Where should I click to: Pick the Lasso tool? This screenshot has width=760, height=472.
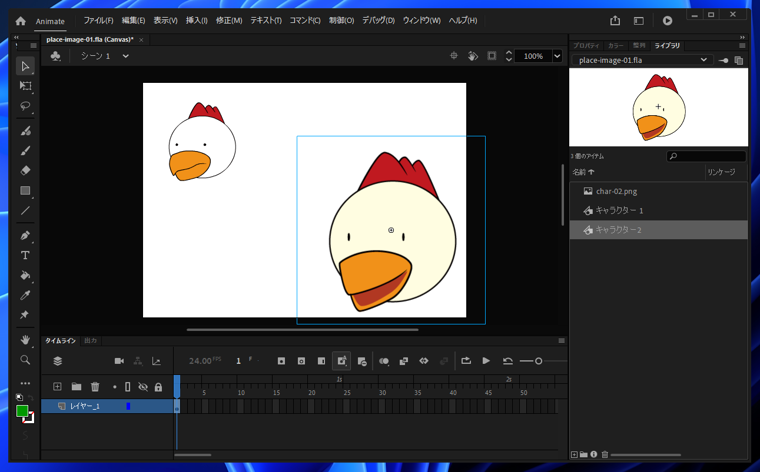[25, 106]
